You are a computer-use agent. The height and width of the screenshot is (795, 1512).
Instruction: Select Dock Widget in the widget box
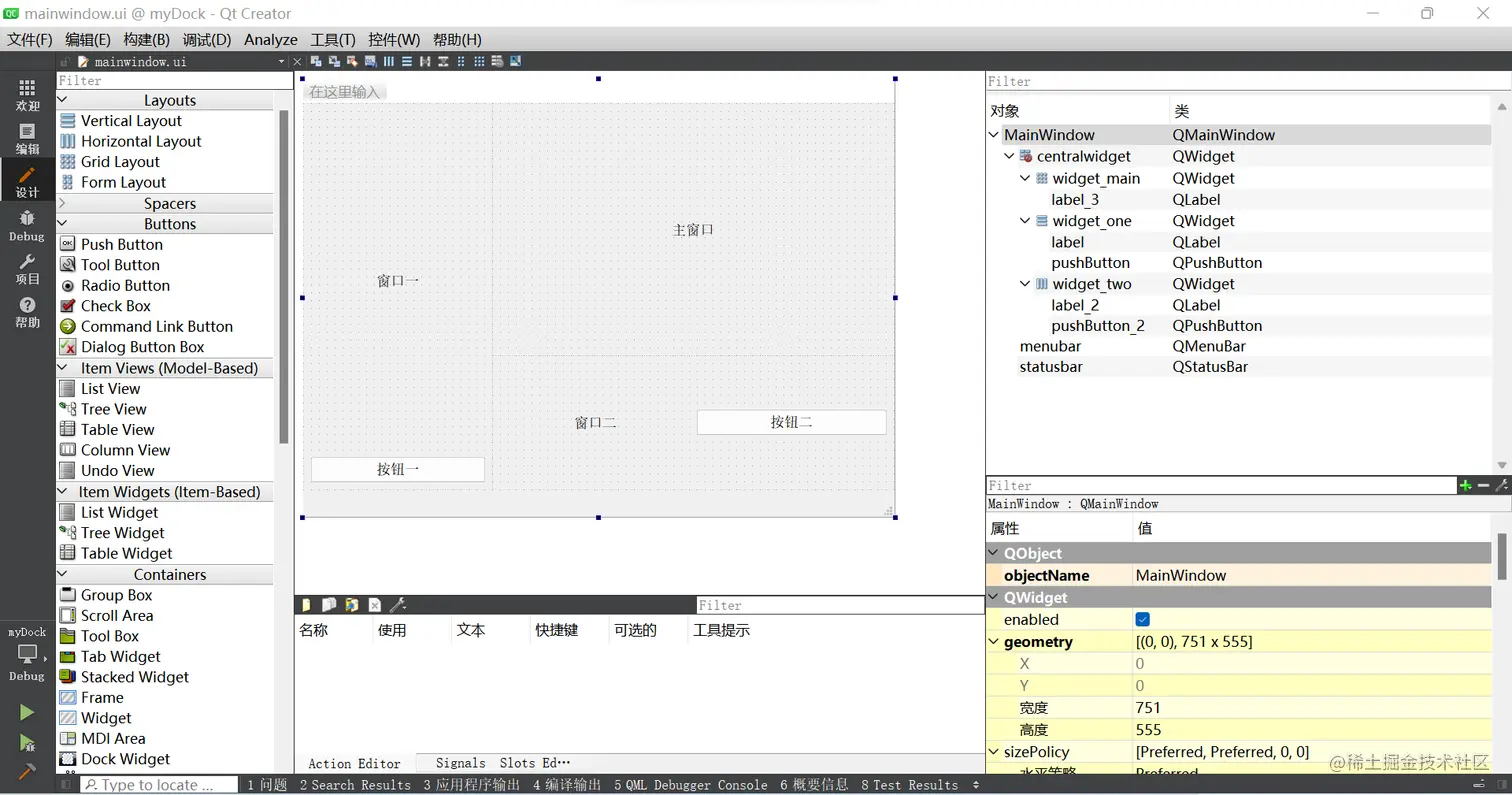point(114,759)
